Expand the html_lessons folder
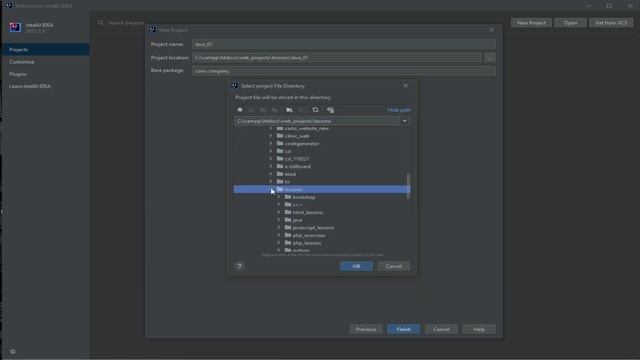 tap(279, 212)
